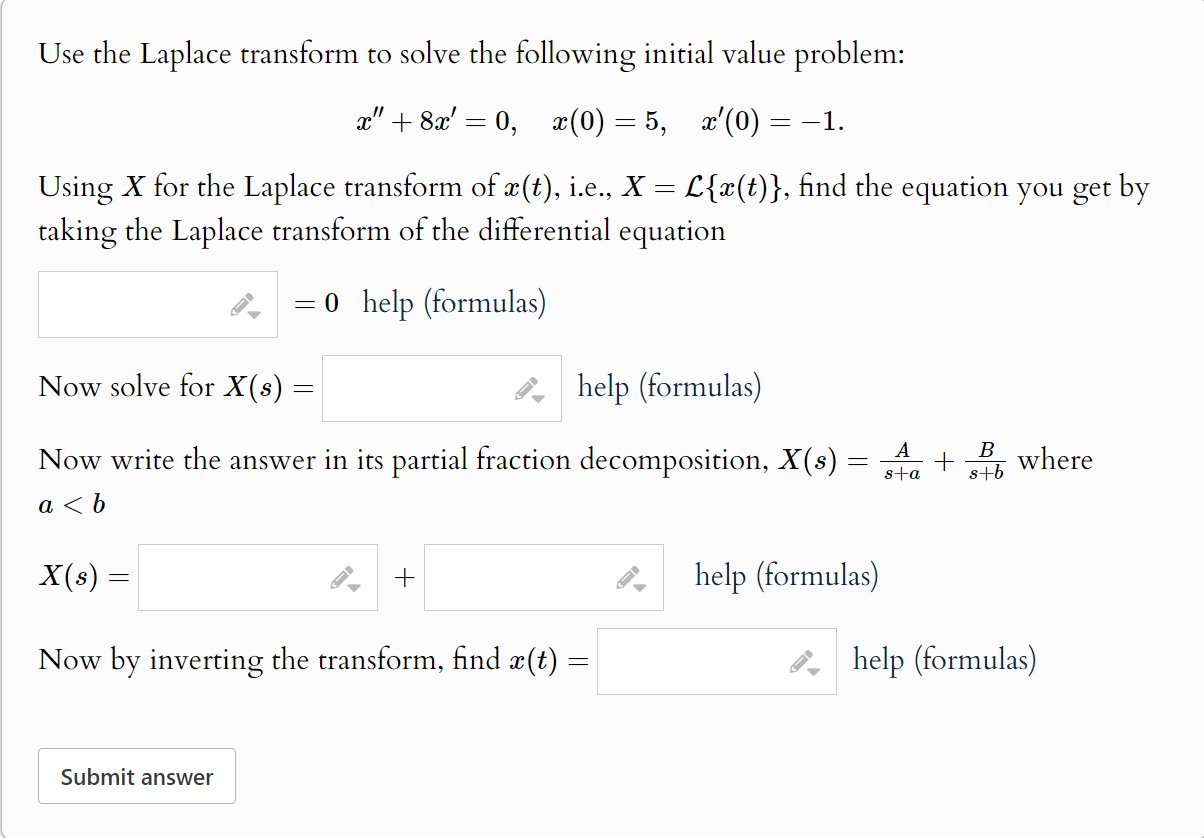
Task: Open help formulas for the transformed equation
Action: pyautogui.click(x=454, y=303)
